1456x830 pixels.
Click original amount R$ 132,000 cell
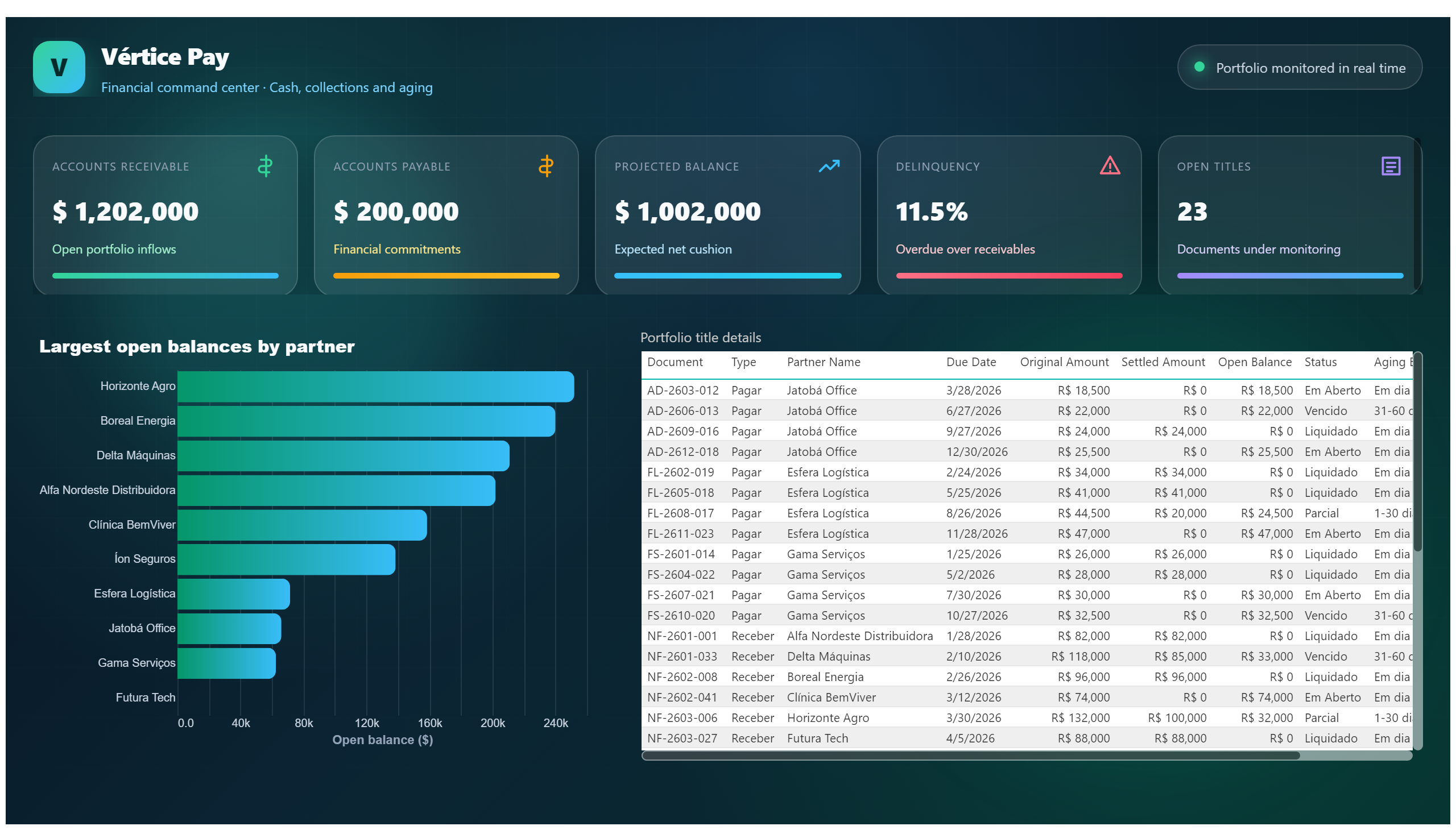tap(1080, 718)
